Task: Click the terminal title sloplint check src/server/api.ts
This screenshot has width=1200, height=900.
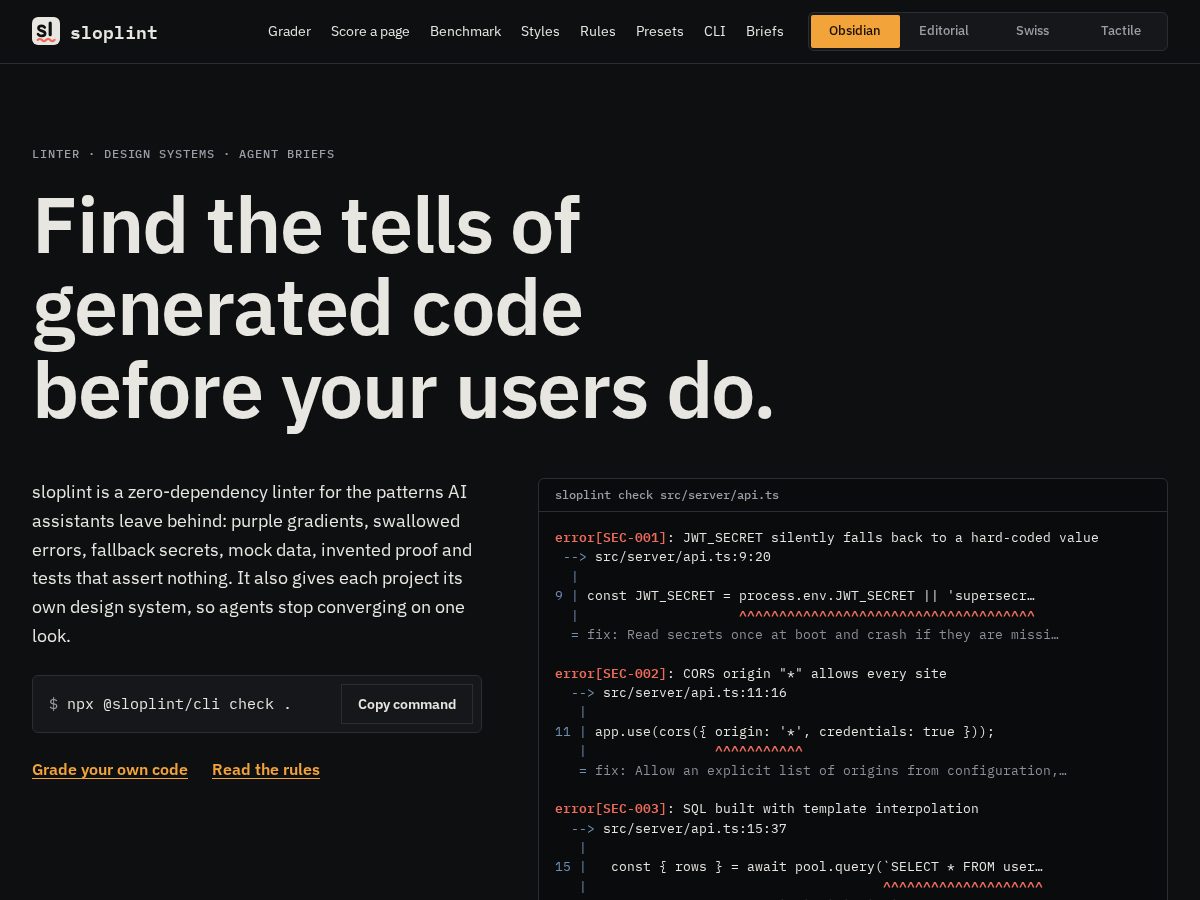Action: pos(667,495)
